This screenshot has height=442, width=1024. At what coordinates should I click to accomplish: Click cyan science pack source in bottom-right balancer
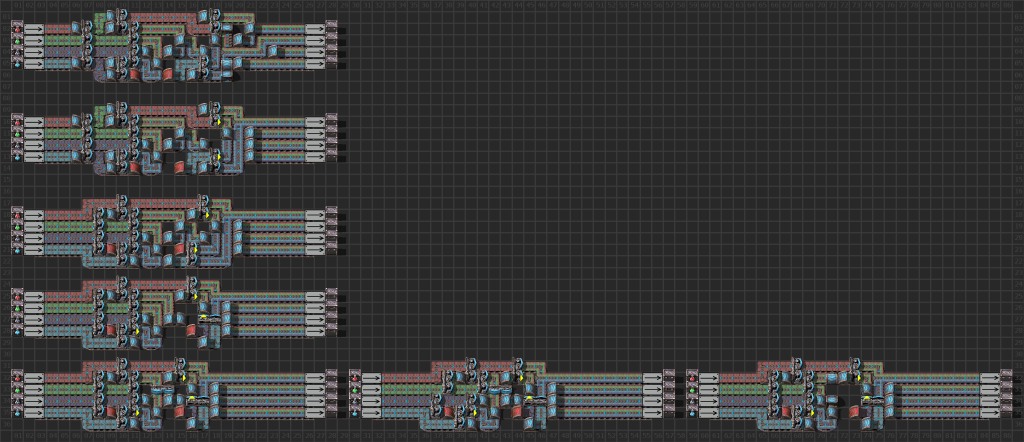[692, 414]
